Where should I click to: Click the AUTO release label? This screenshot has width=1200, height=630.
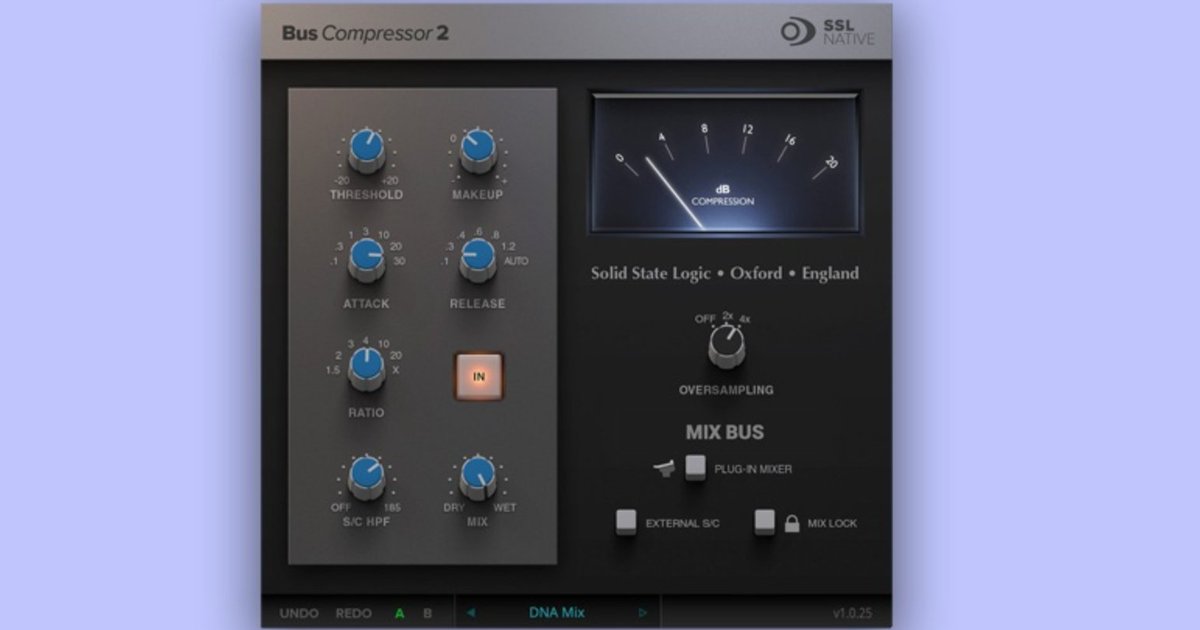516,261
